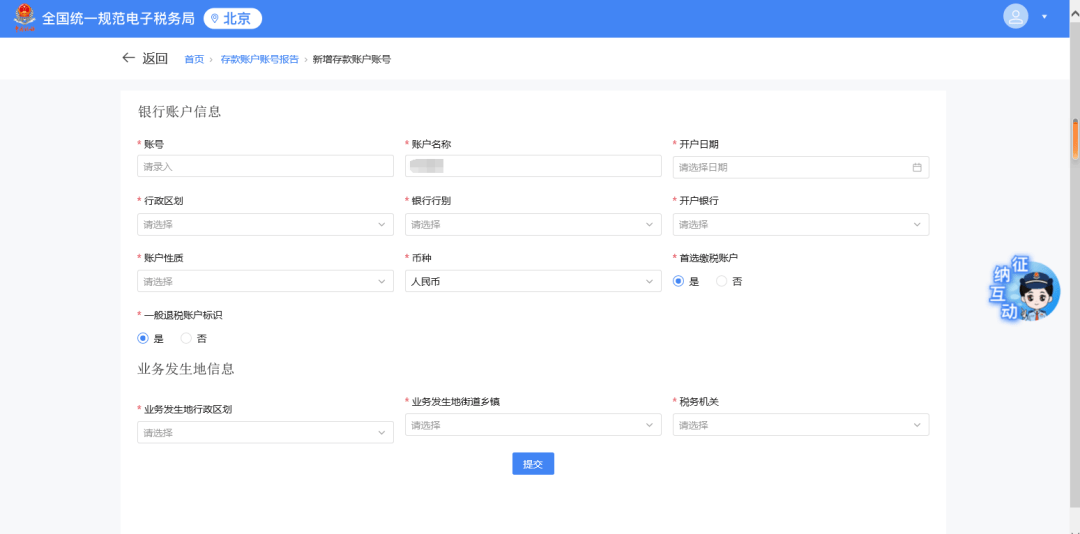Select 是 for 首选缴税账户

click(x=679, y=282)
